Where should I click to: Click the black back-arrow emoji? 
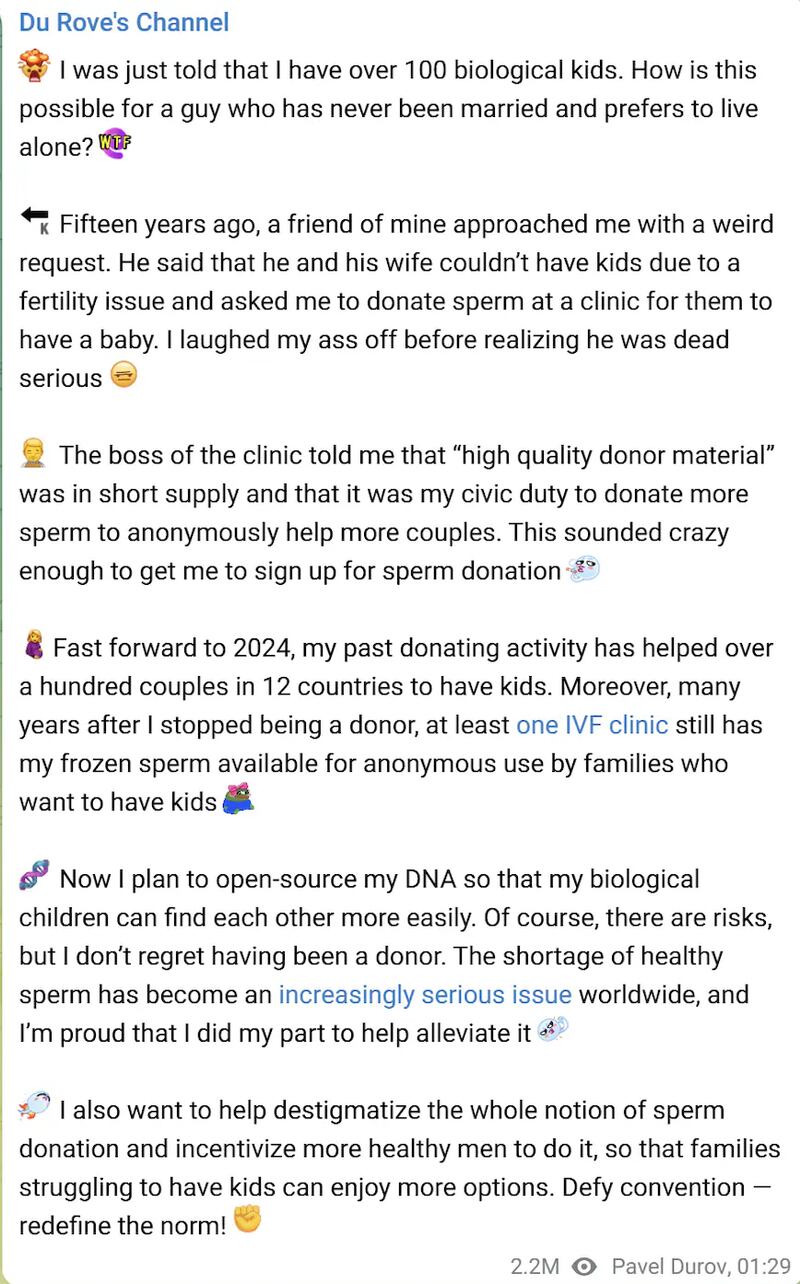click(34, 222)
